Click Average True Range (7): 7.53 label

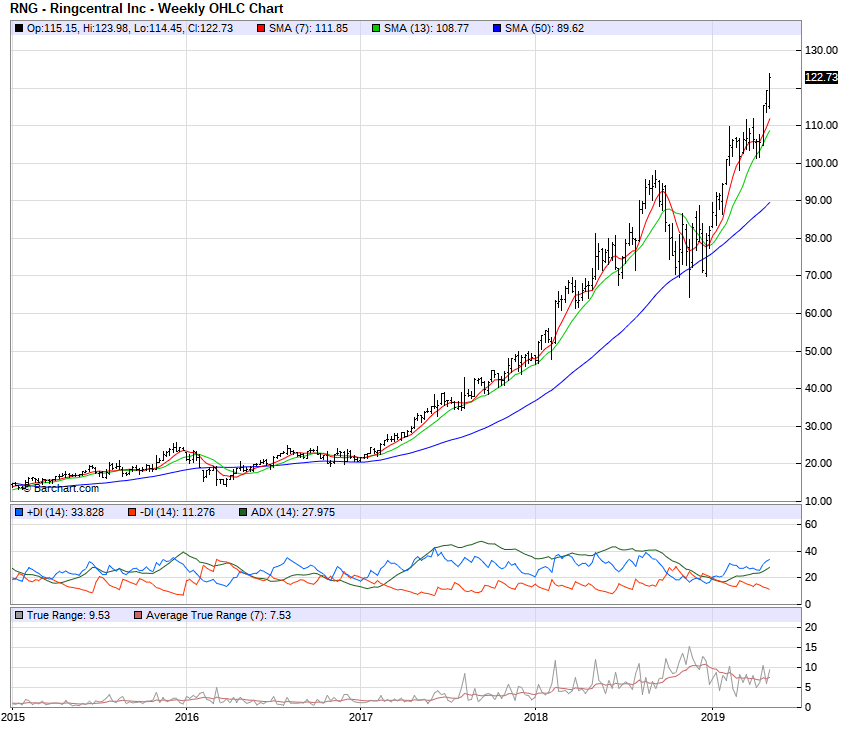218,615
